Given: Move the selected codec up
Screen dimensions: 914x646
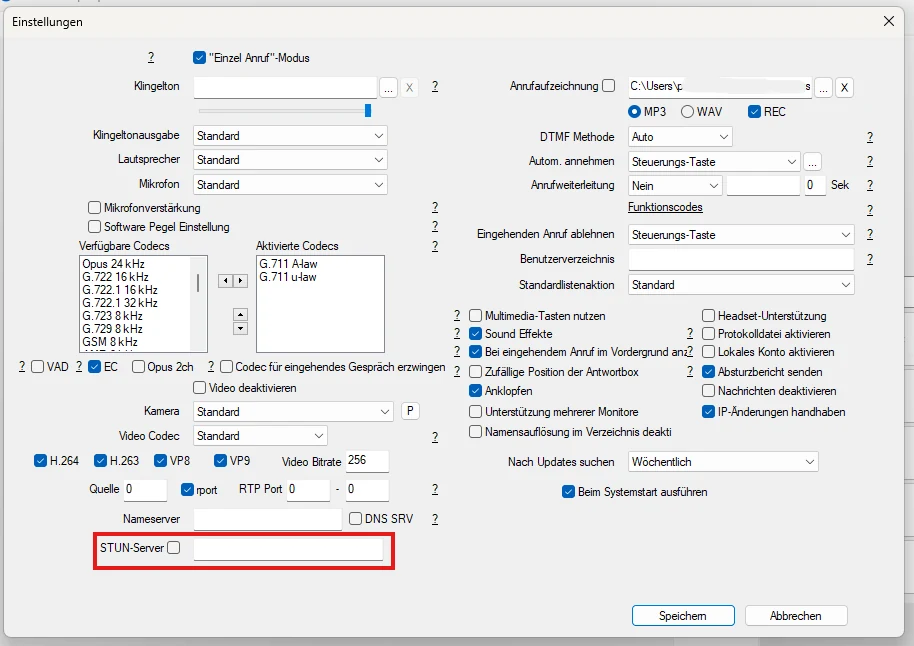Looking at the screenshot, I should click(240, 314).
